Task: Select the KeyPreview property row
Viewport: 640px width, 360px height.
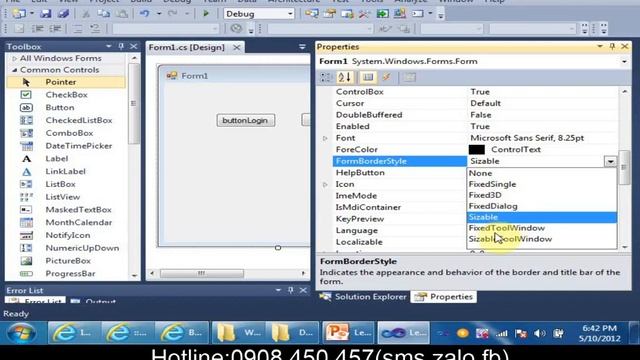Action: 400,219
